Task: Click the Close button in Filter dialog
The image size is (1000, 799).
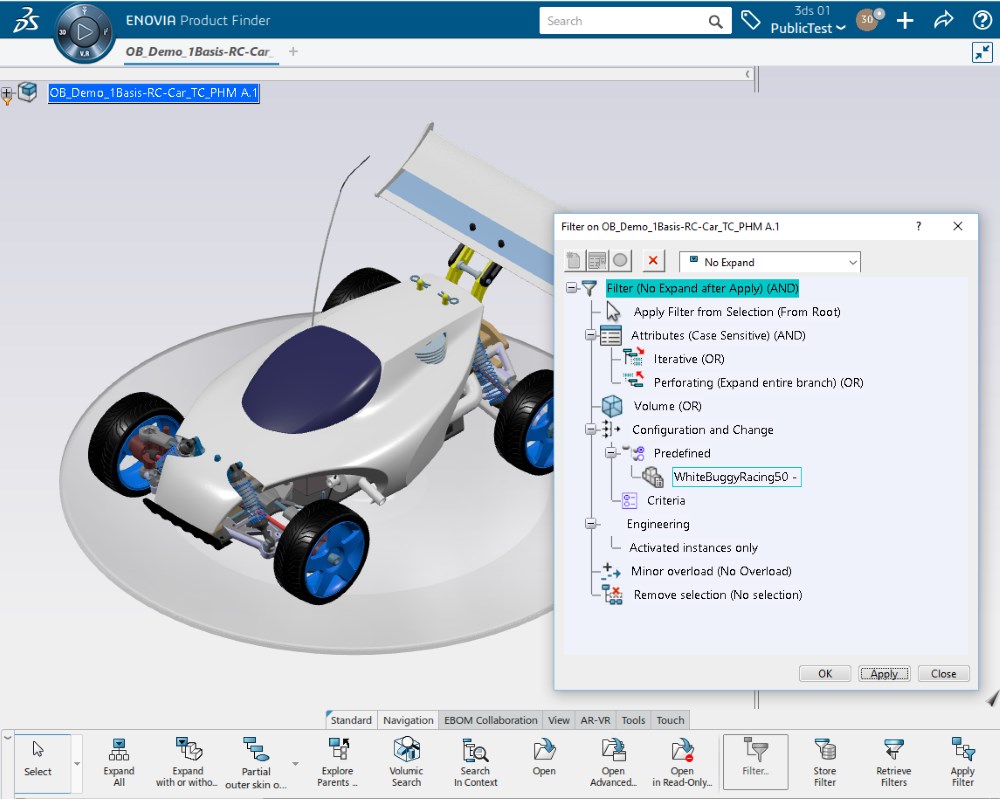Action: (943, 673)
